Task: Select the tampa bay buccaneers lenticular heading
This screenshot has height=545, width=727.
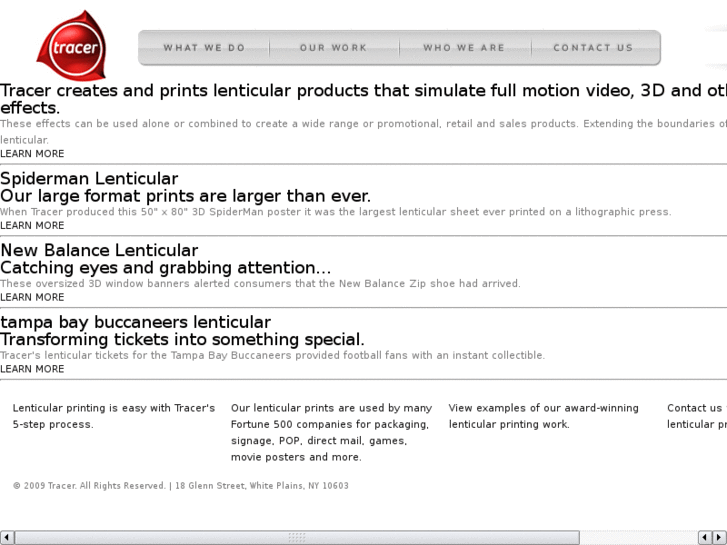Action: pos(135,322)
